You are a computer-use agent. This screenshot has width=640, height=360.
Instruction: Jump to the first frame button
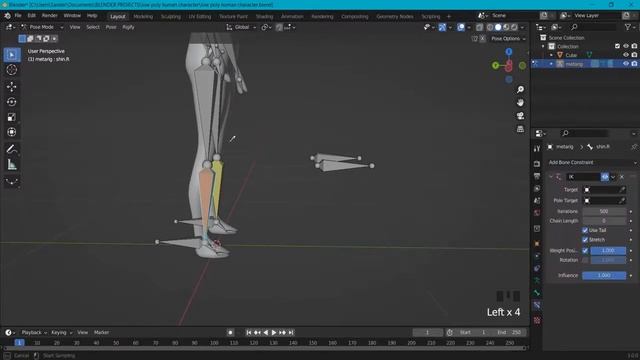[249, 333]
